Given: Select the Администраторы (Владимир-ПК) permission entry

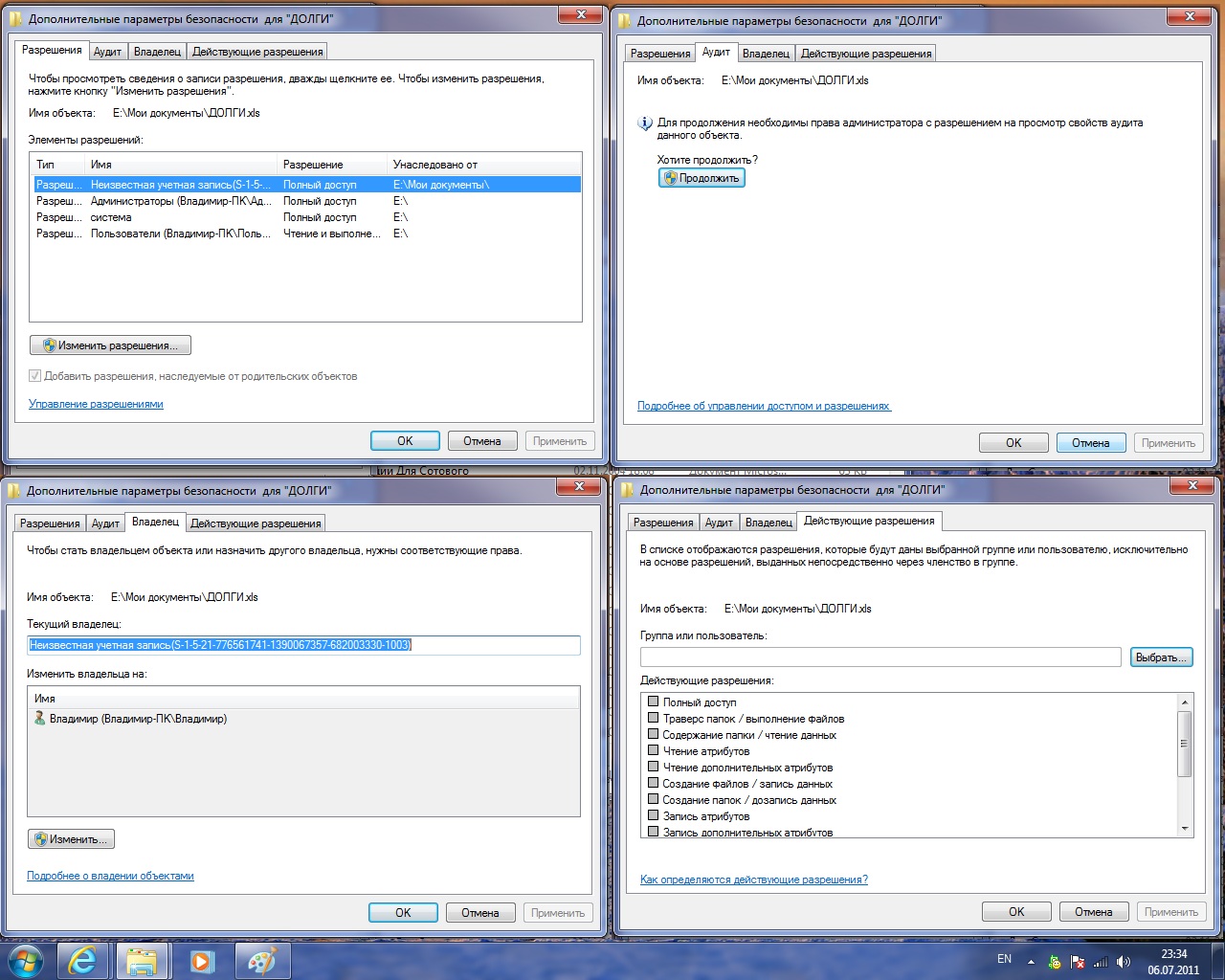Looking at the screenshot, I should pos(306,201).
